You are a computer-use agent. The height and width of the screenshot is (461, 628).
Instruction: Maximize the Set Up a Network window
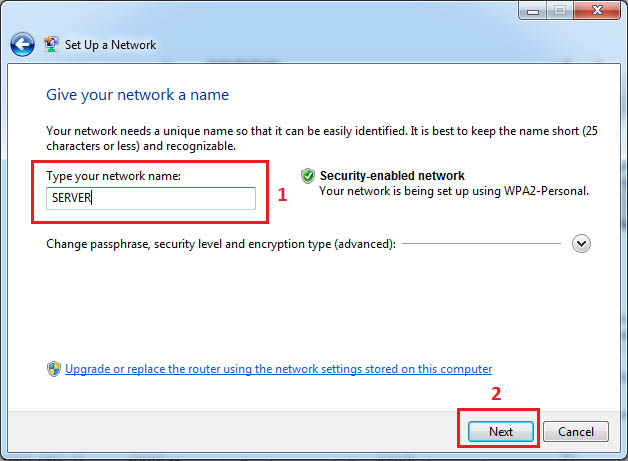tap(558, 11)
